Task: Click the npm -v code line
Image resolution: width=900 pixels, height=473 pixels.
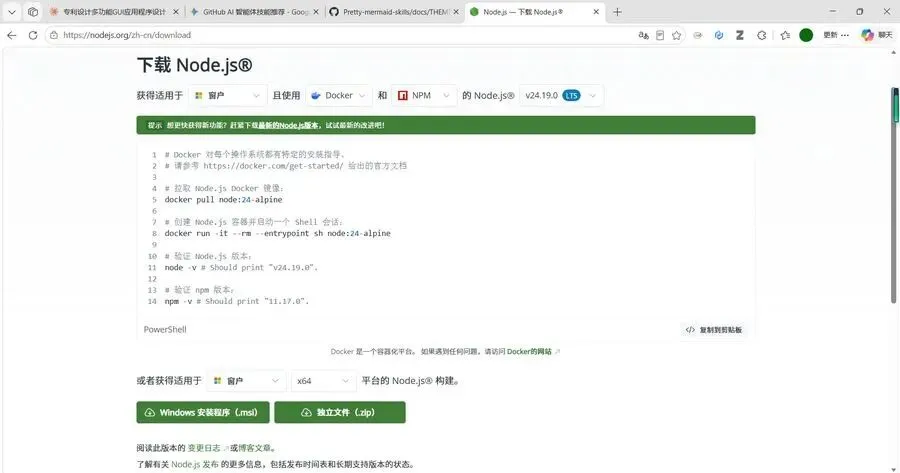Action: click(x=236, y=301)
